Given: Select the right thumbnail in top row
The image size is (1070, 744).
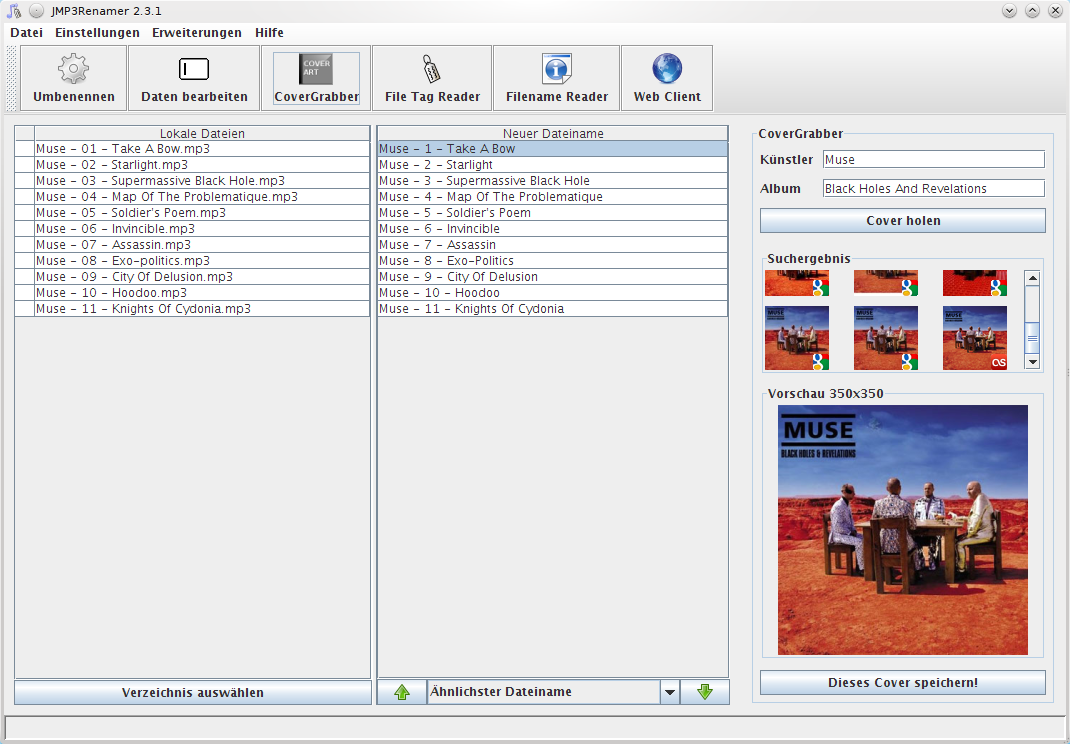Looking at the screenshot, I should coord(974,283).
